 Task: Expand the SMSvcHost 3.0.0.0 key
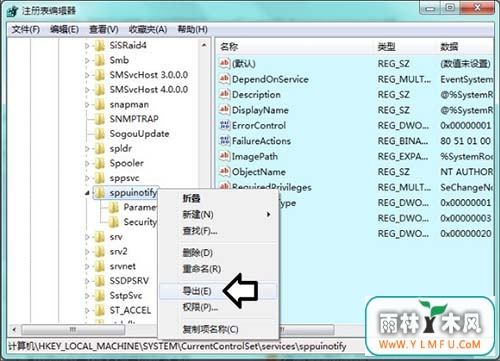tap(87, 75)
